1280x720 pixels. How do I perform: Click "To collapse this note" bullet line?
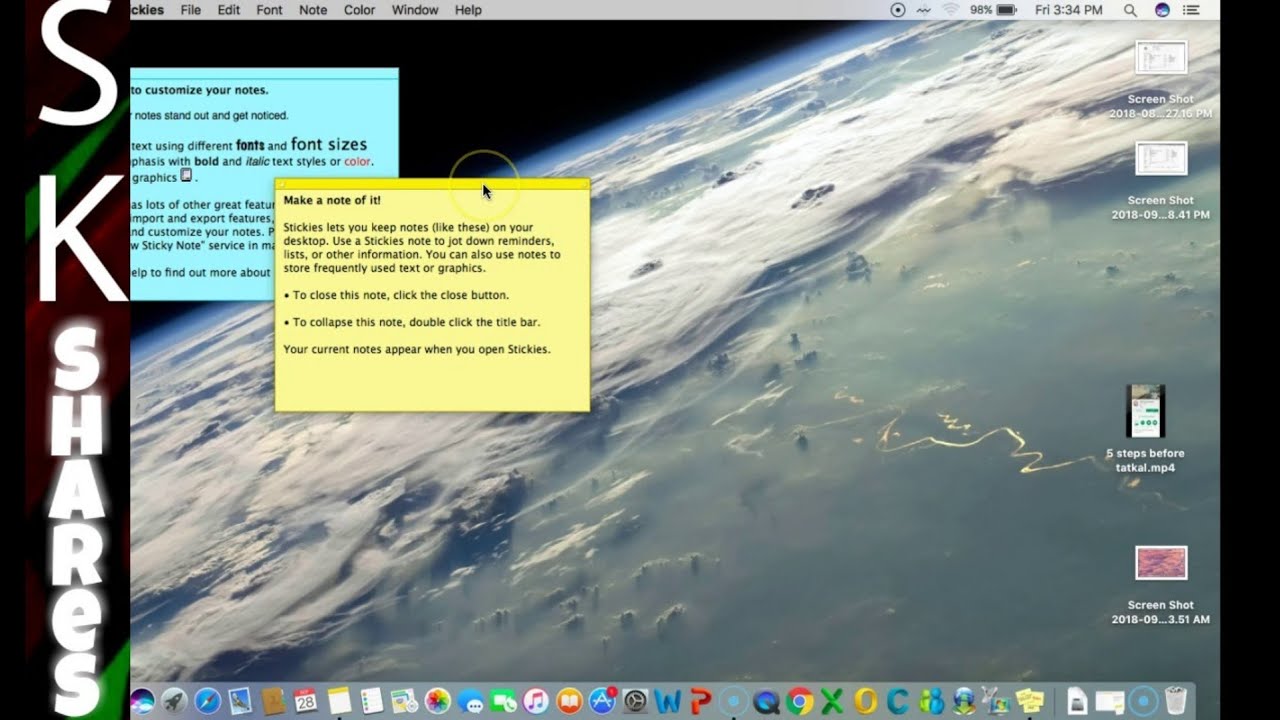411,323
